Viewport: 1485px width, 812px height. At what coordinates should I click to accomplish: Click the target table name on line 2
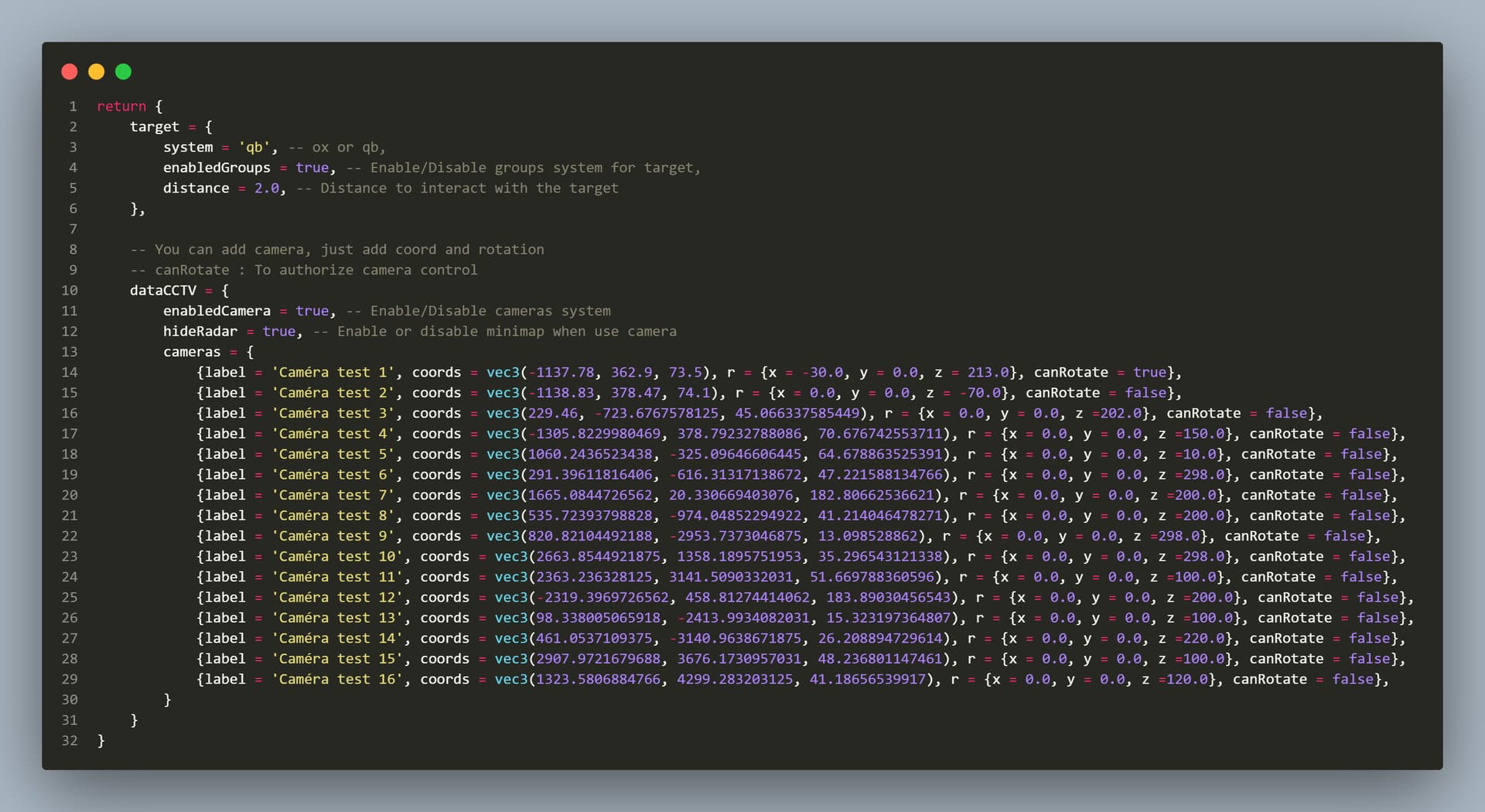tap(155, 127)
